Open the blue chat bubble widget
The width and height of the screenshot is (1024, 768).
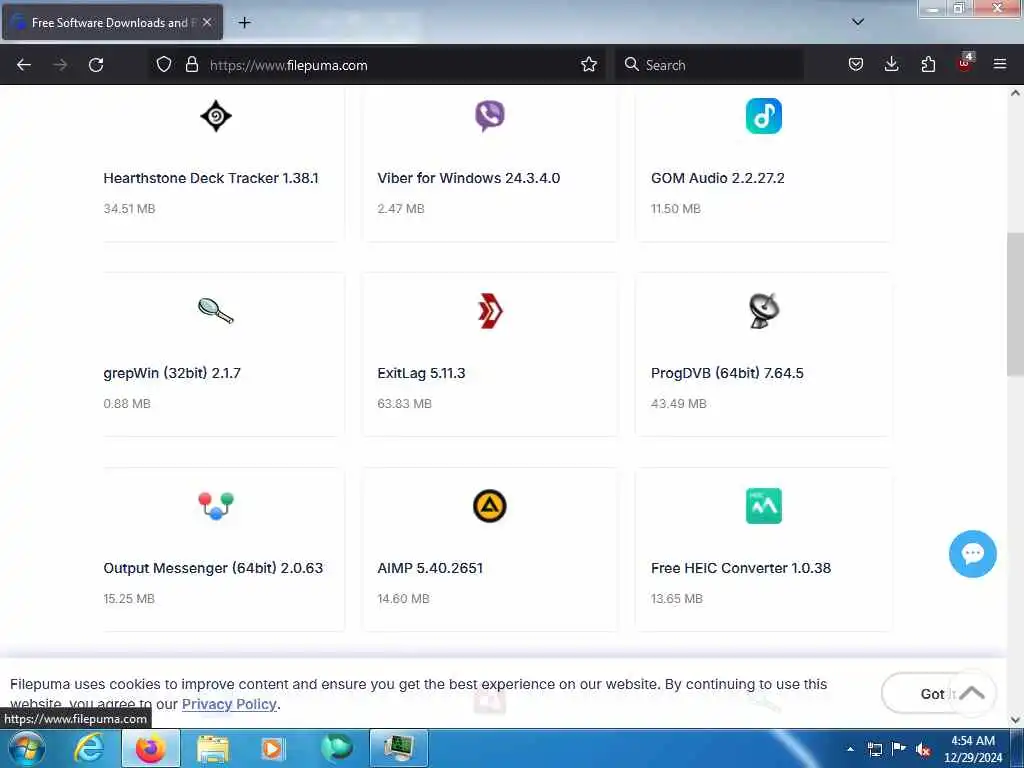click(972, 554)
